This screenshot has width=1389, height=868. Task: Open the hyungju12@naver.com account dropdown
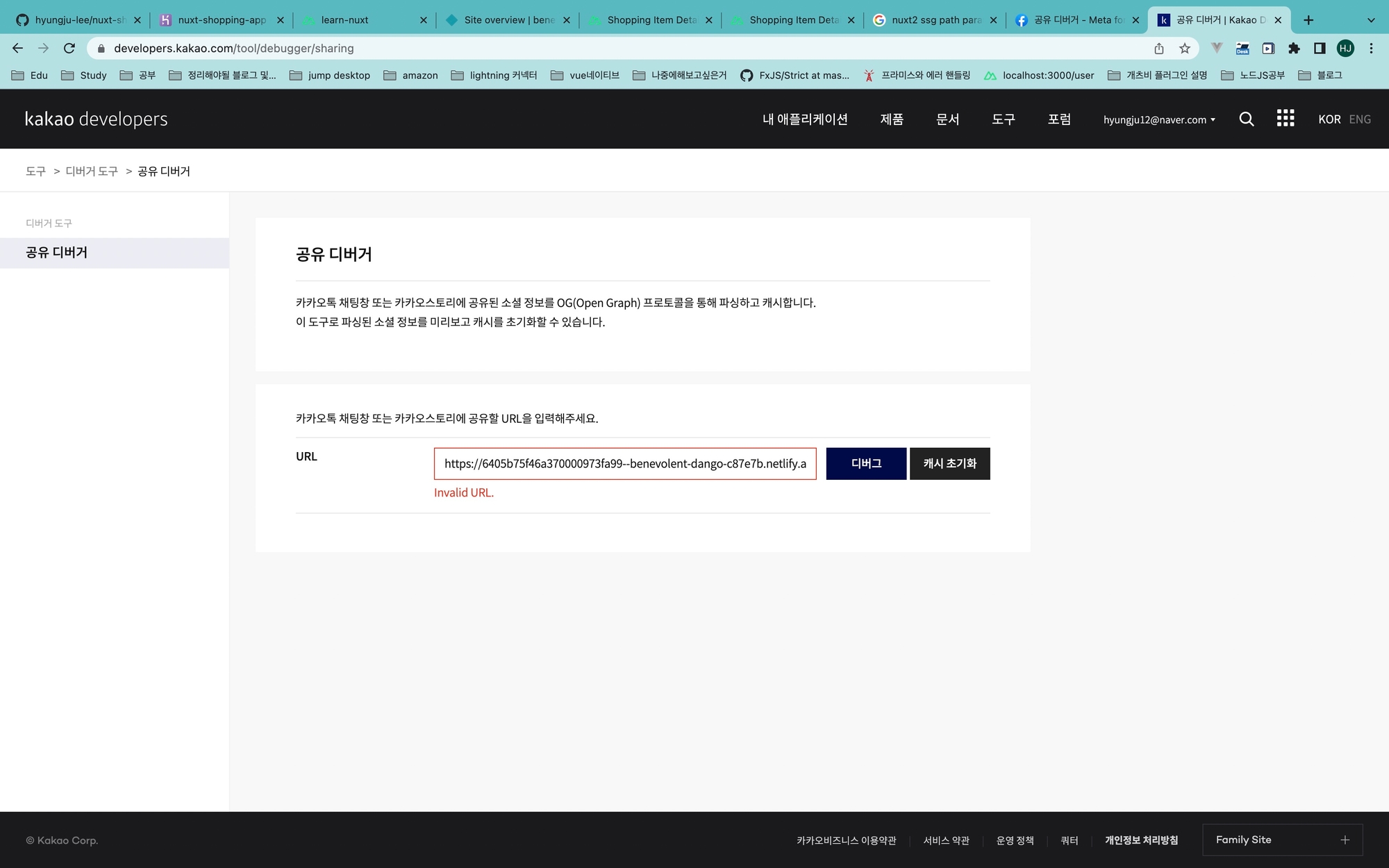click(1159, 119)
